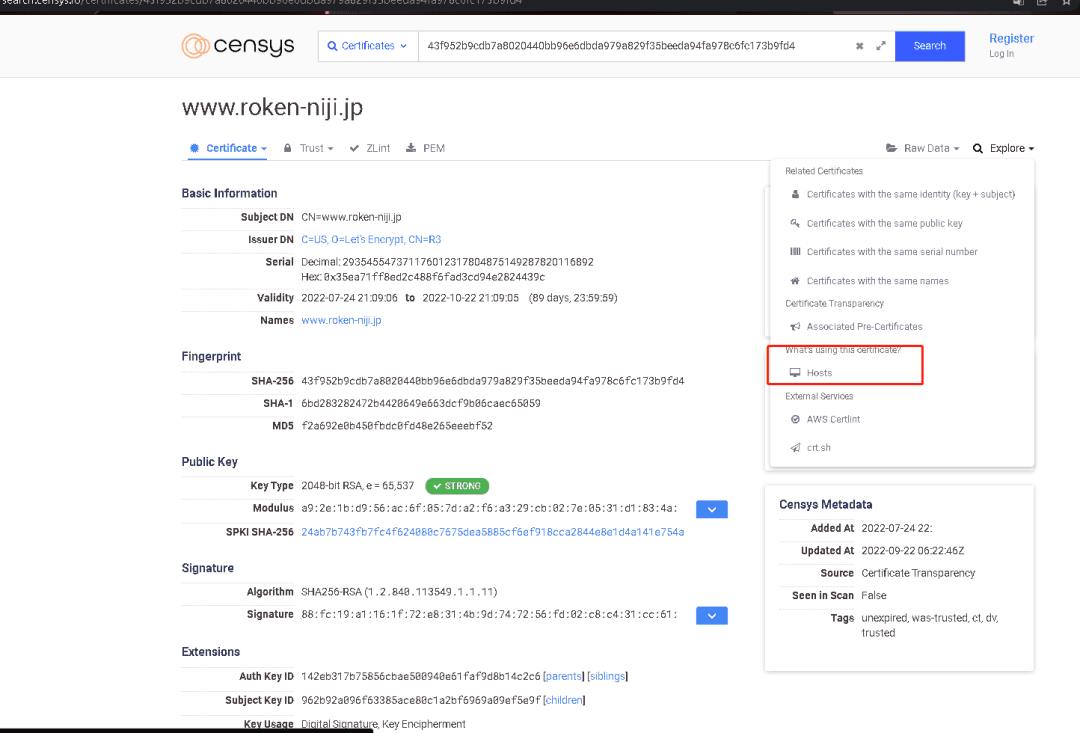Expand the Modulus value chevron
The width and height of the screenshot is (1080, 733).
[712, 509]
